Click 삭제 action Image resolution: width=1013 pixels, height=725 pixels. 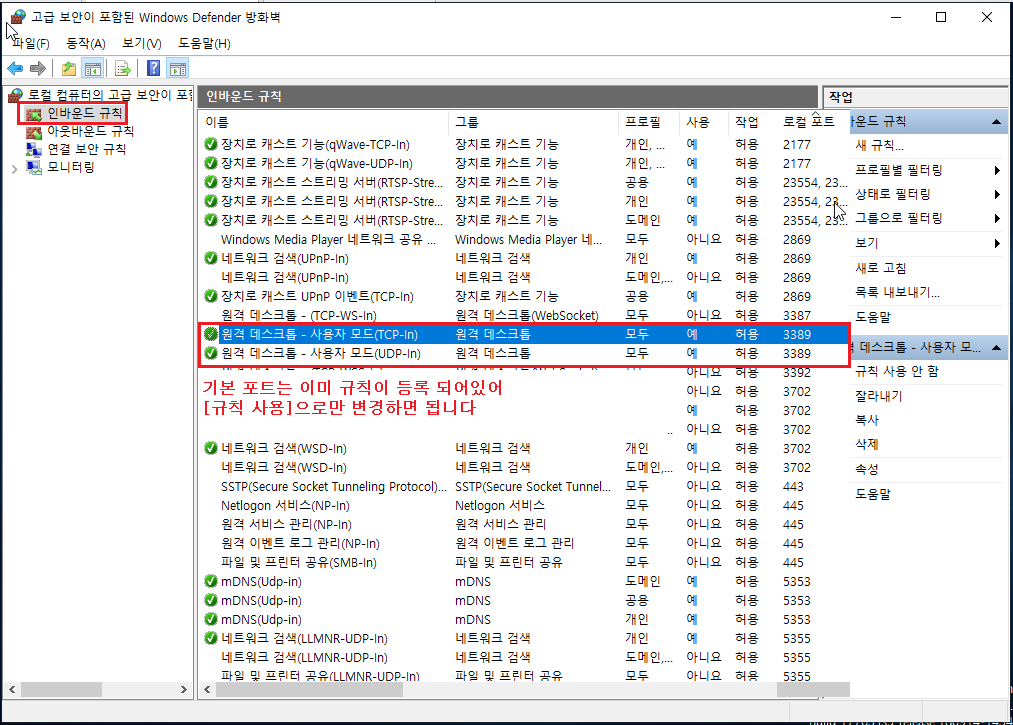(x=867, y=445)
